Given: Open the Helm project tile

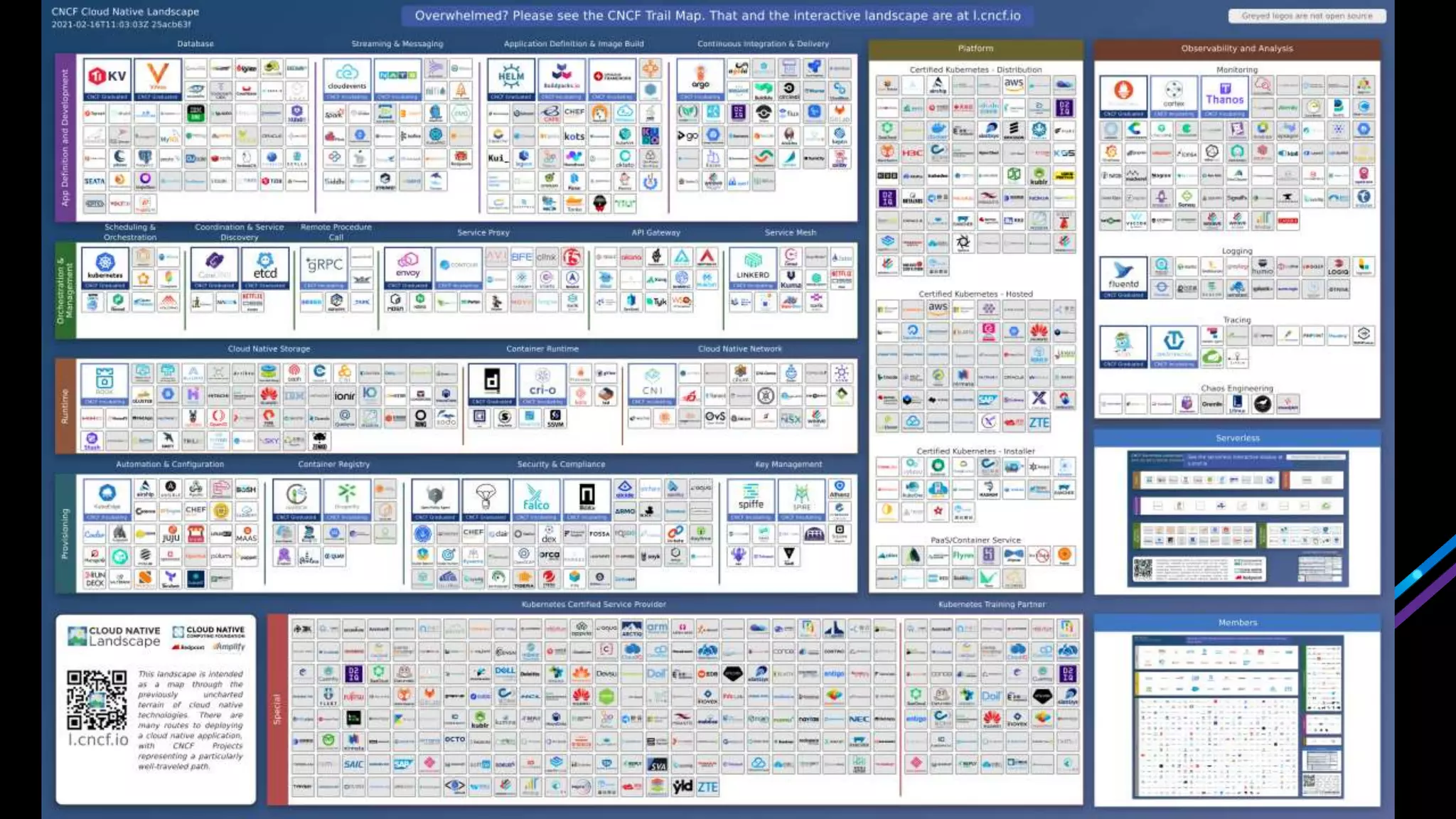Looking at the screenshot, I should point(510,79).
